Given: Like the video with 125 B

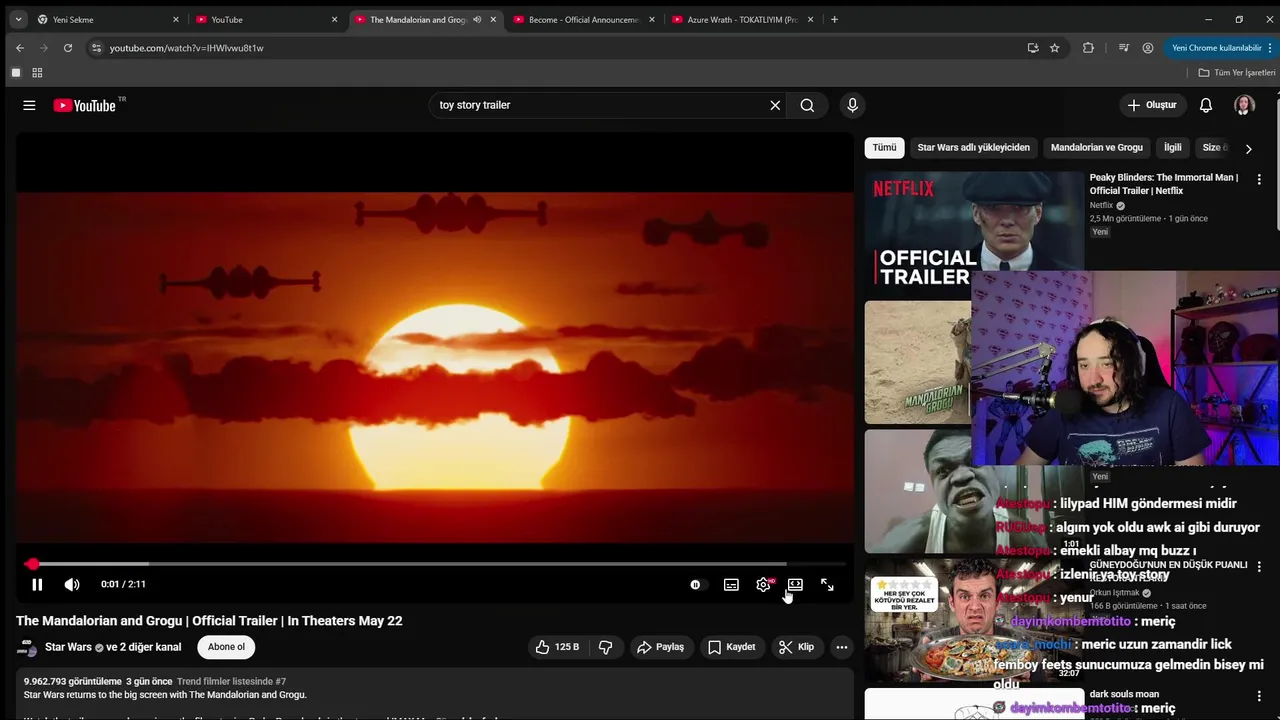Looking at the screenshot, I should [557, 647].
